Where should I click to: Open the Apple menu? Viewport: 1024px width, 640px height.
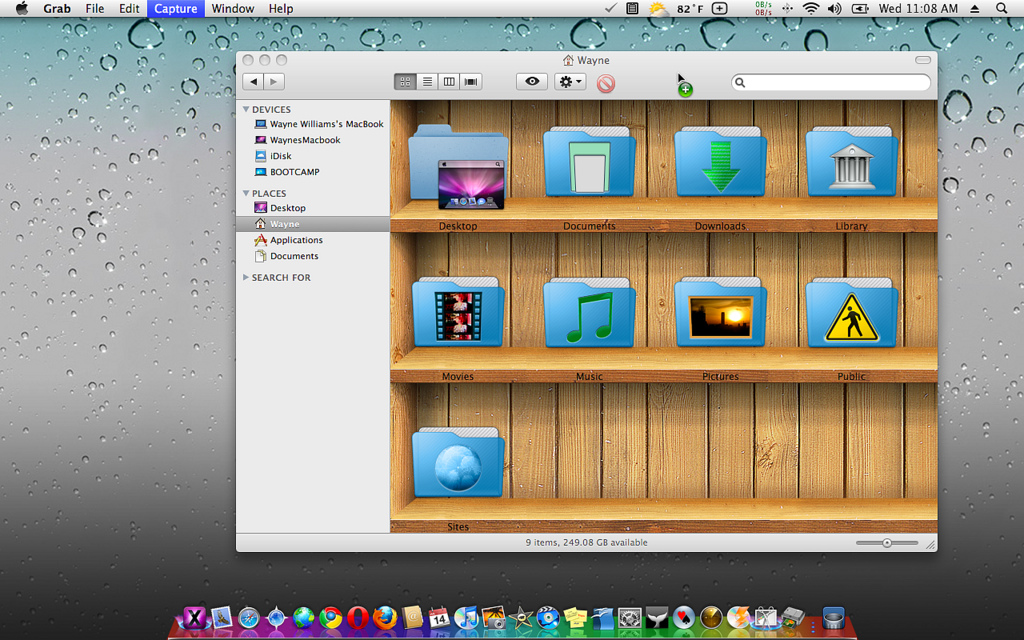[x=22, y=8]
